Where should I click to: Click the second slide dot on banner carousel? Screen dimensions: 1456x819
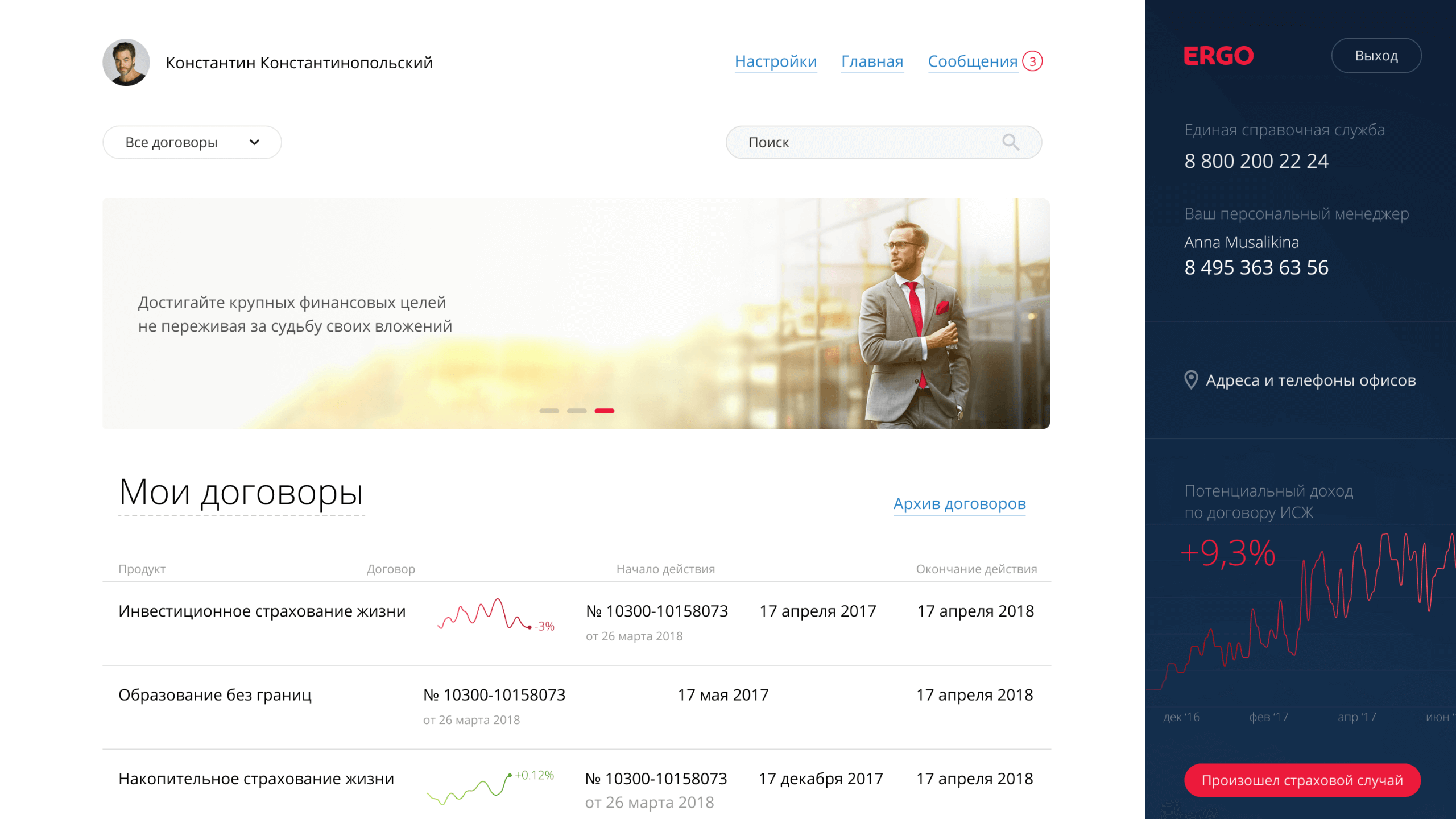tap(576, 410)
